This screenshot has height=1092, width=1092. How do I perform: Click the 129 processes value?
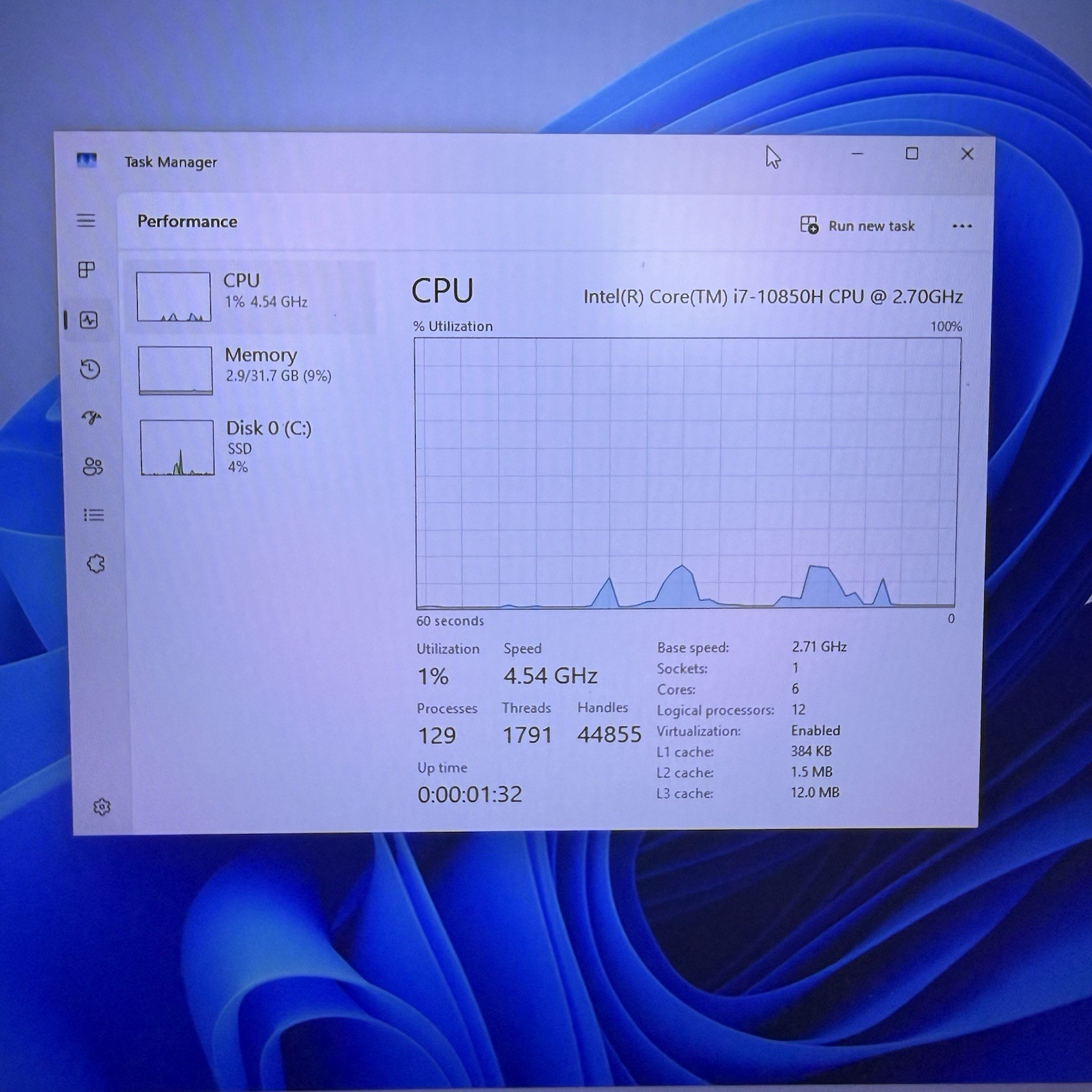tap(437, 735)
